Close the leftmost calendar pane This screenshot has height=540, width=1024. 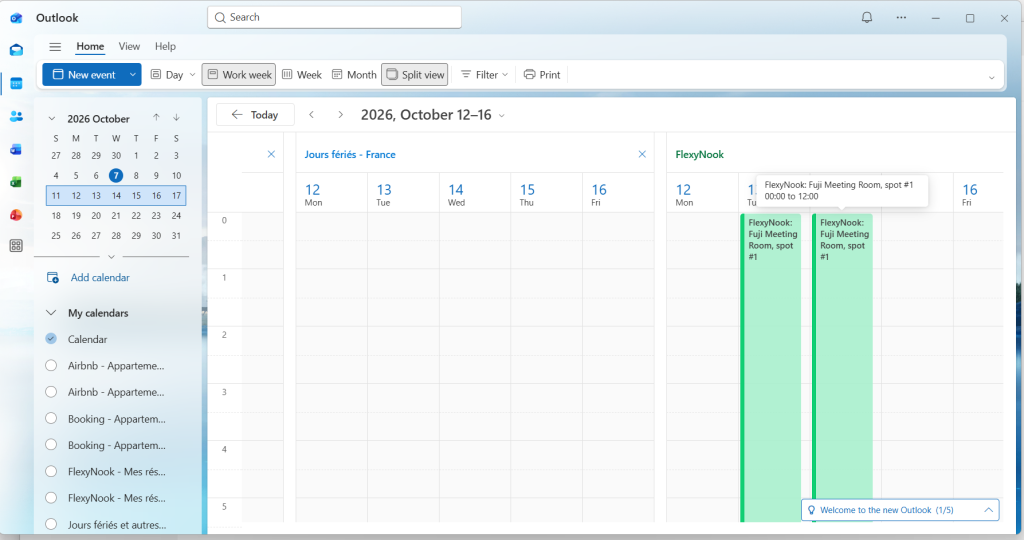[271, 154]
